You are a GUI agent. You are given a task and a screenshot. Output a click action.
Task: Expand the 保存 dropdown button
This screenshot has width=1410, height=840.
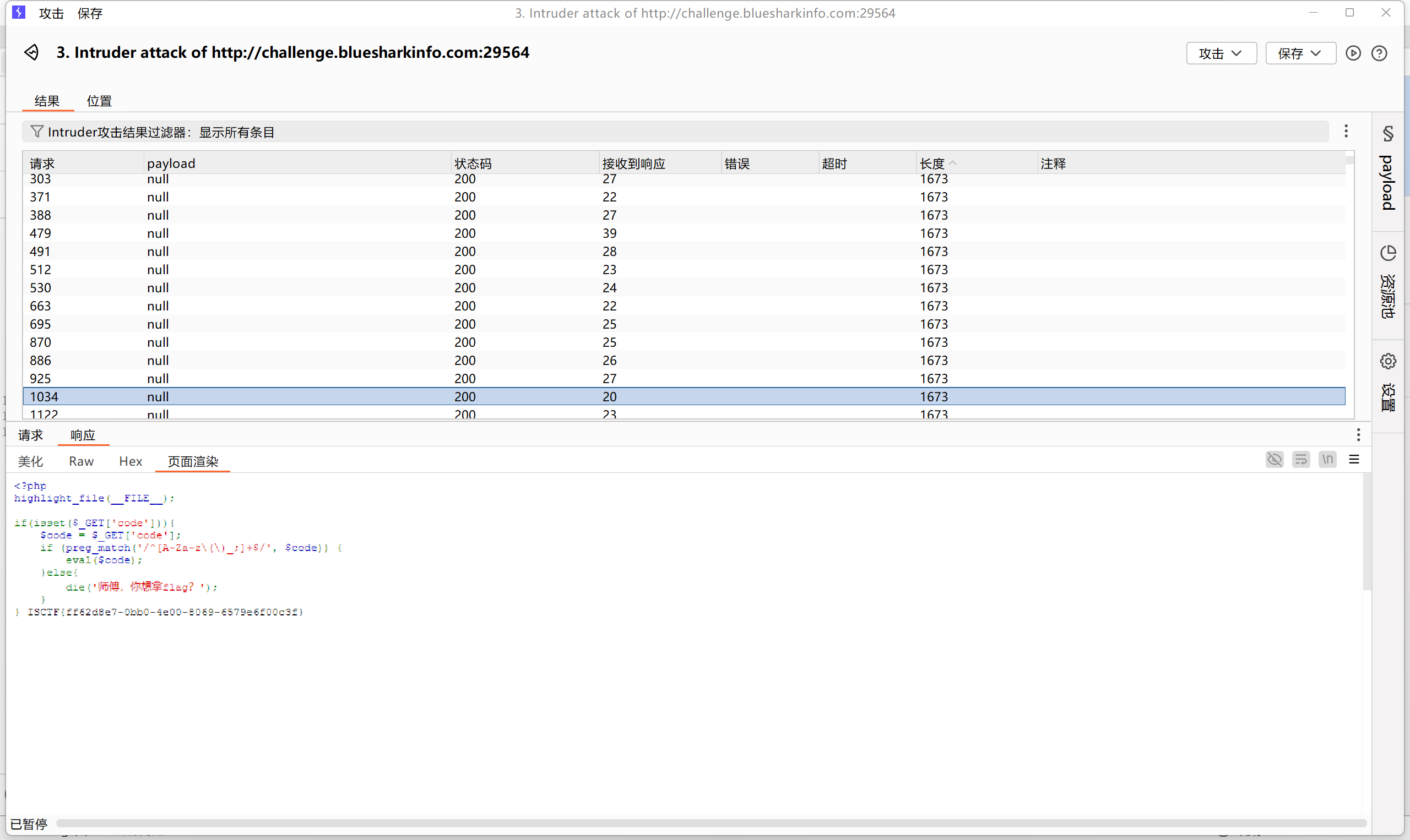(x=1300, y=53)
